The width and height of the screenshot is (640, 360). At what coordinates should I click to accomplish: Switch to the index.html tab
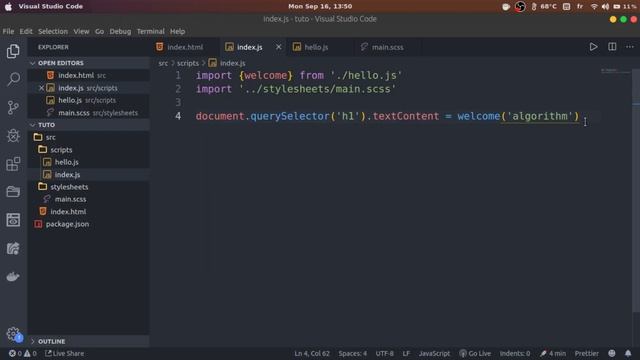pyautogui.click(x=184, y=47)
